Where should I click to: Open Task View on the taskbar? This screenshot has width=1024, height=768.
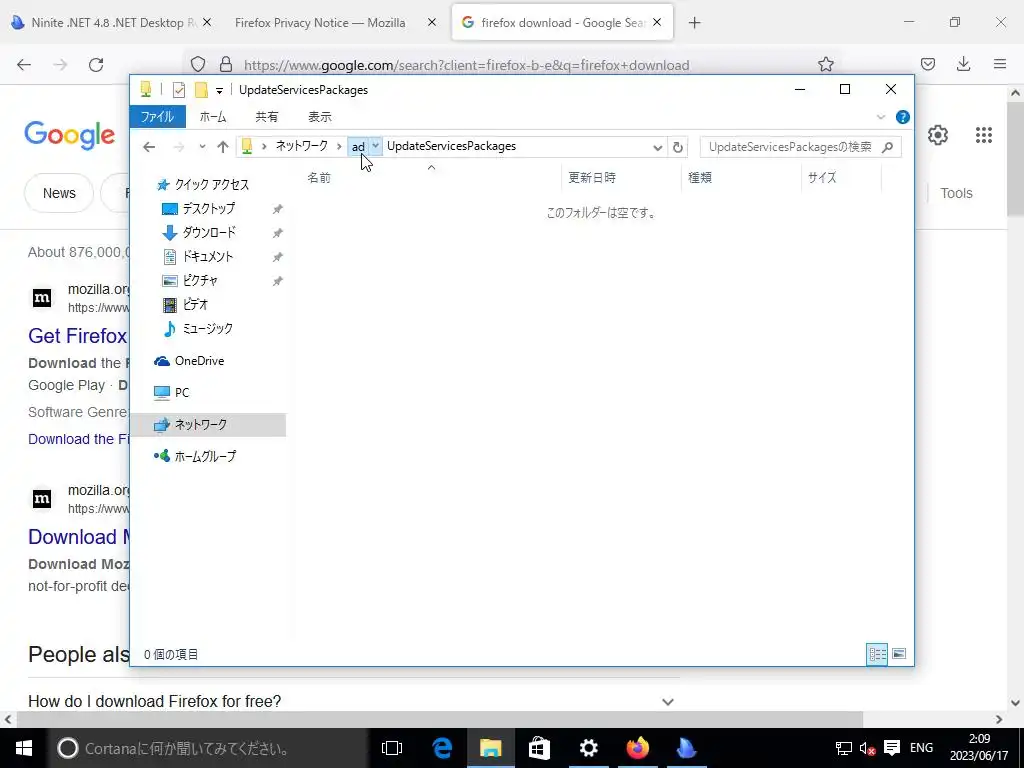point(392,748)
